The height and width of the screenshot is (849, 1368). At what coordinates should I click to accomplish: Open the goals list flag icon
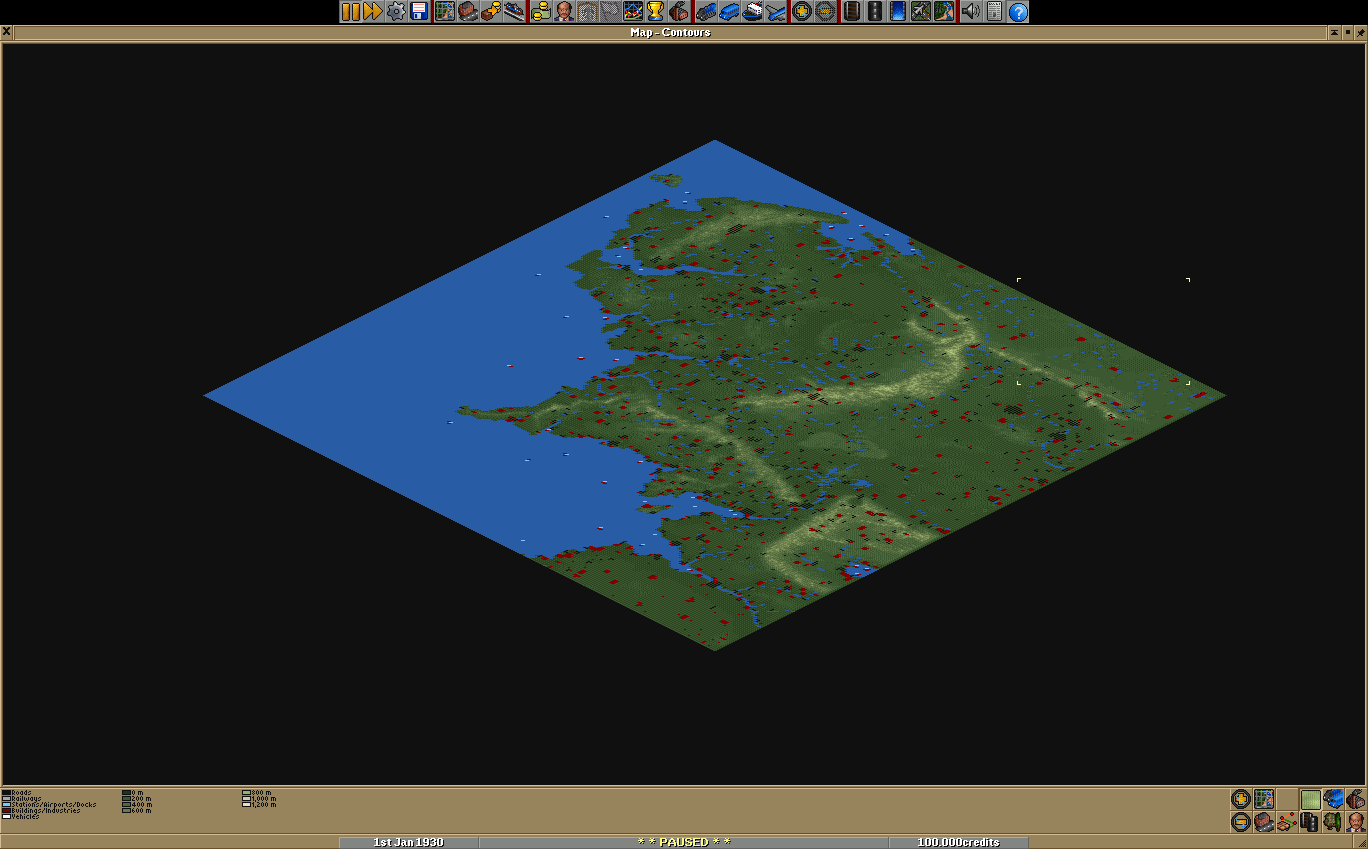pos(609,12)
